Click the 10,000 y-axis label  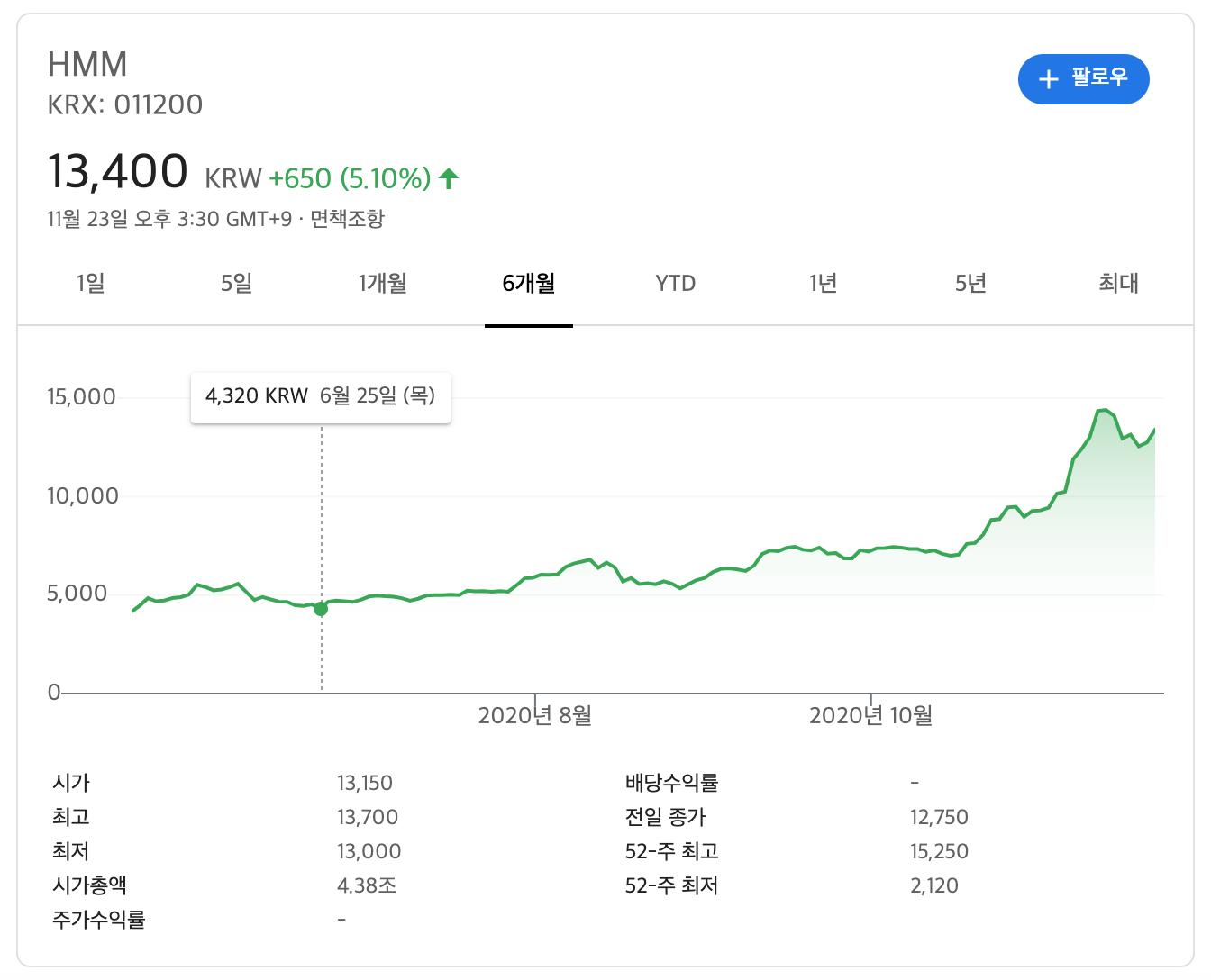click(82, 496)
